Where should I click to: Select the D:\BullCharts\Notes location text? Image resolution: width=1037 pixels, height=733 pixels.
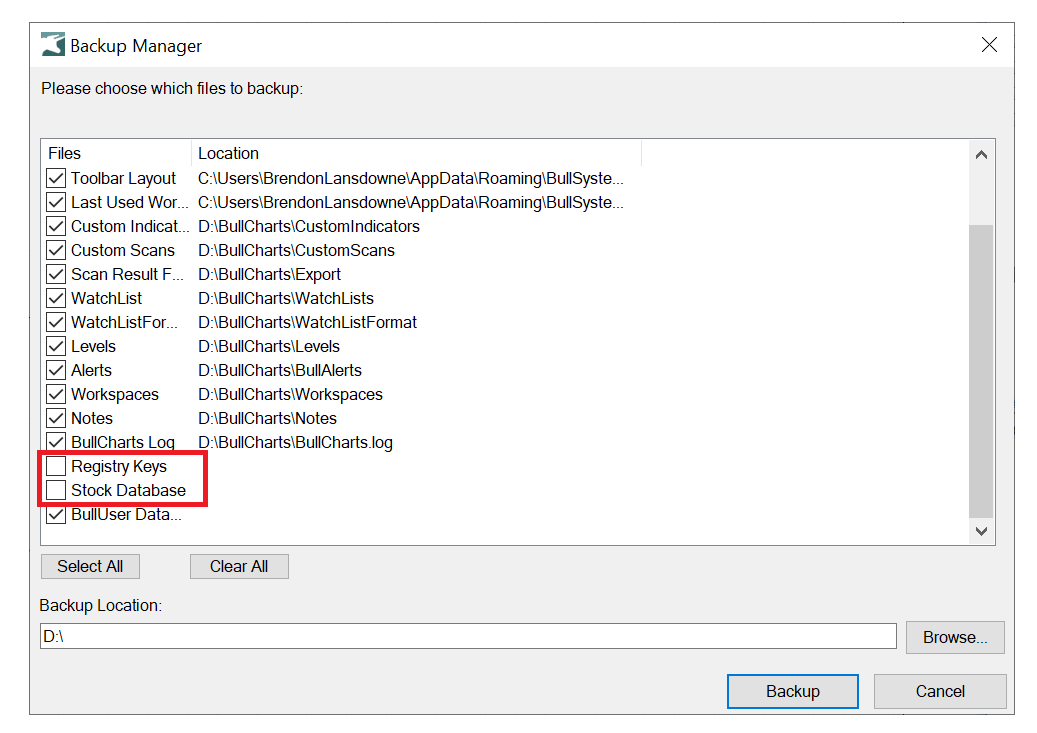[x=267, y=418]
